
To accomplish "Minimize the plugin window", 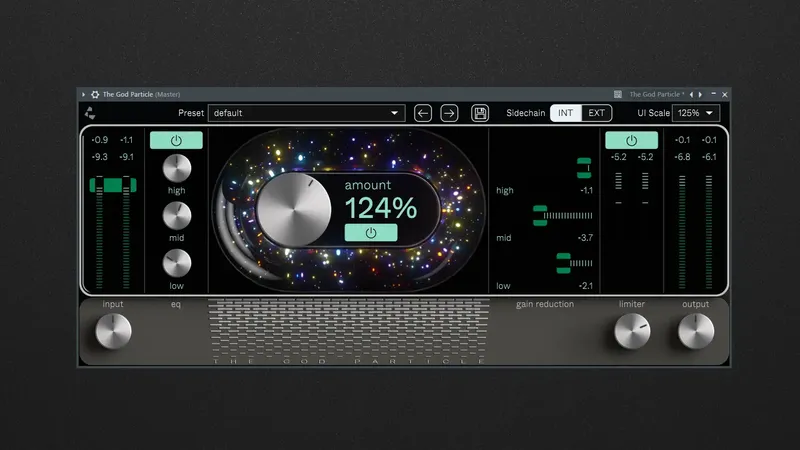I will [714, 94].
